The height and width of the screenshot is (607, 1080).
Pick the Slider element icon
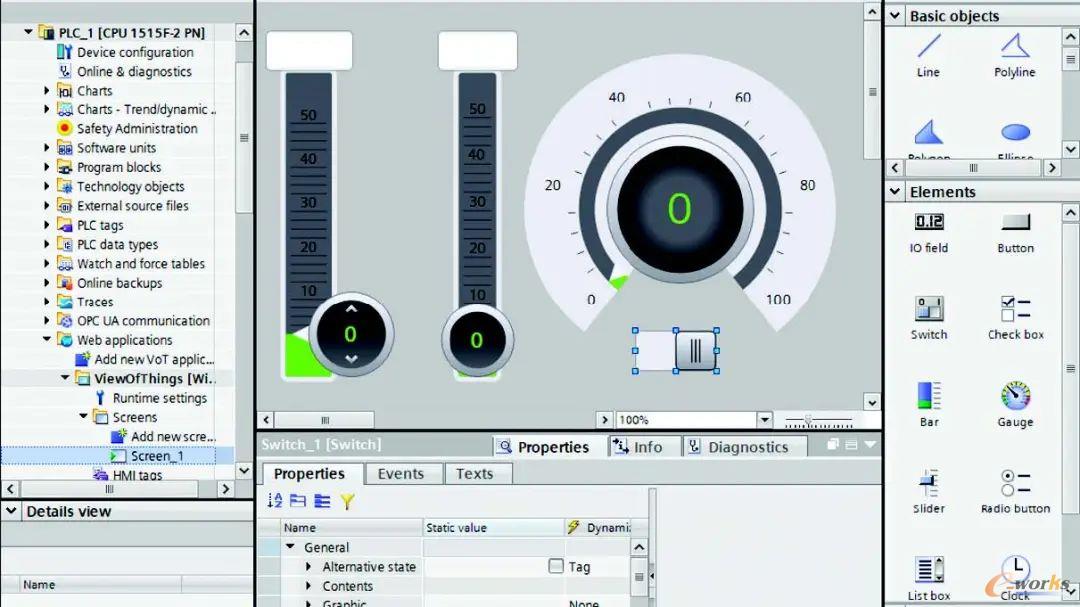click(x=928, y=482)
